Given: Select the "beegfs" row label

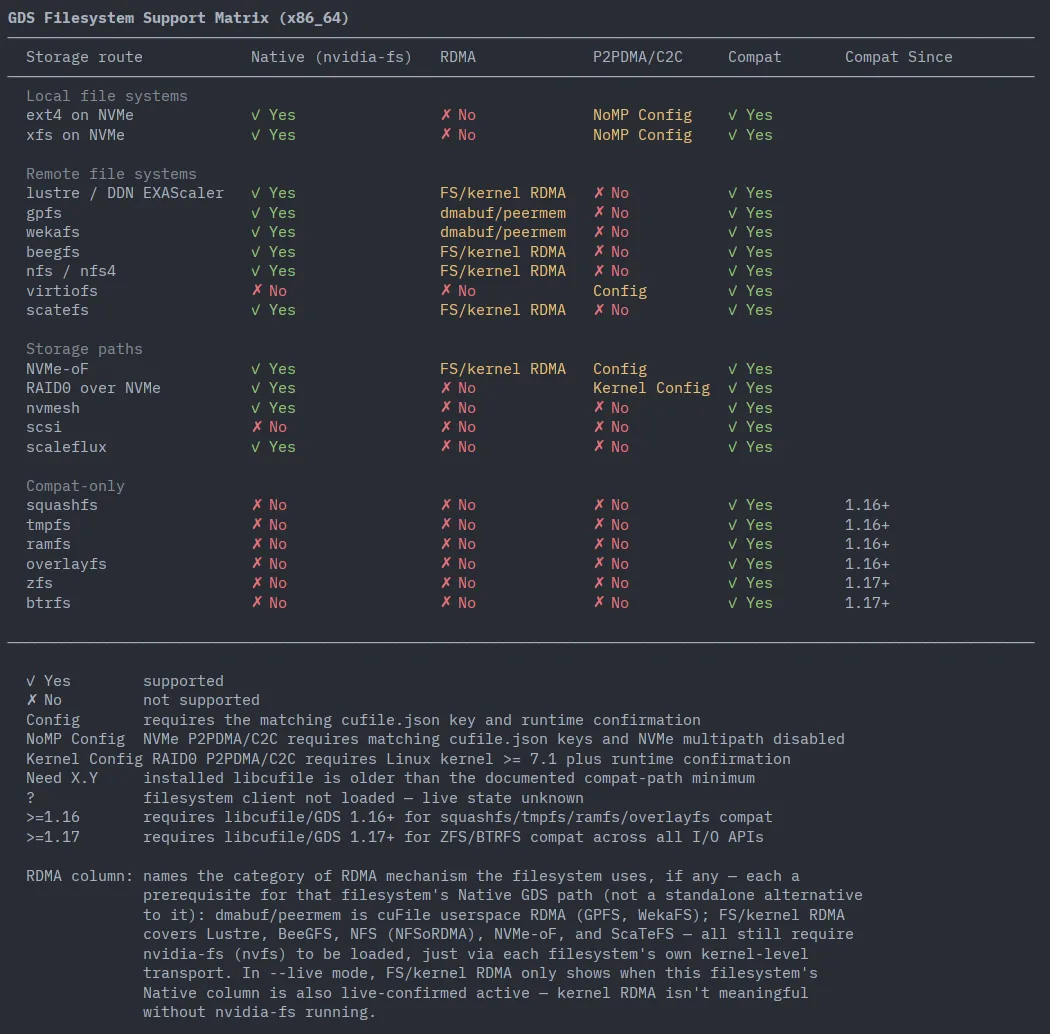Looking at the screenshot, I should (x=53, y=252).
